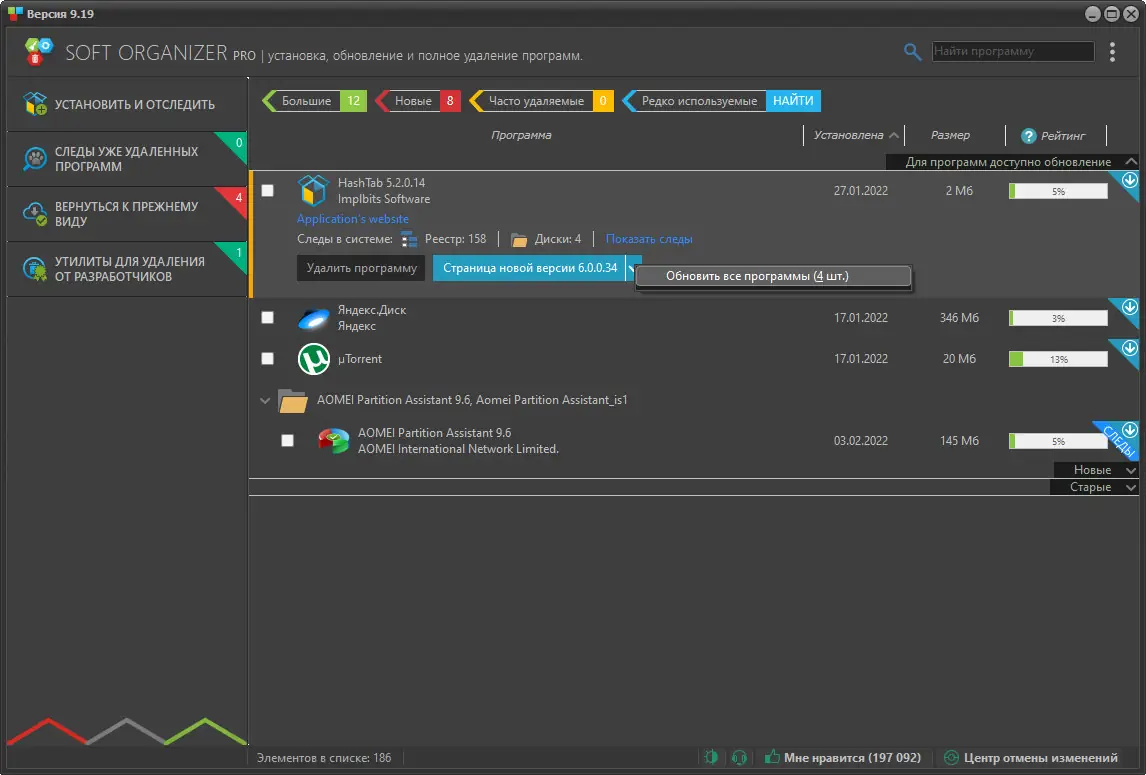Image resolution: width=1146 pixels, height=775 pixels.
Task: Click the AOMEI 5% rating bar
Action: point(1058,441)
